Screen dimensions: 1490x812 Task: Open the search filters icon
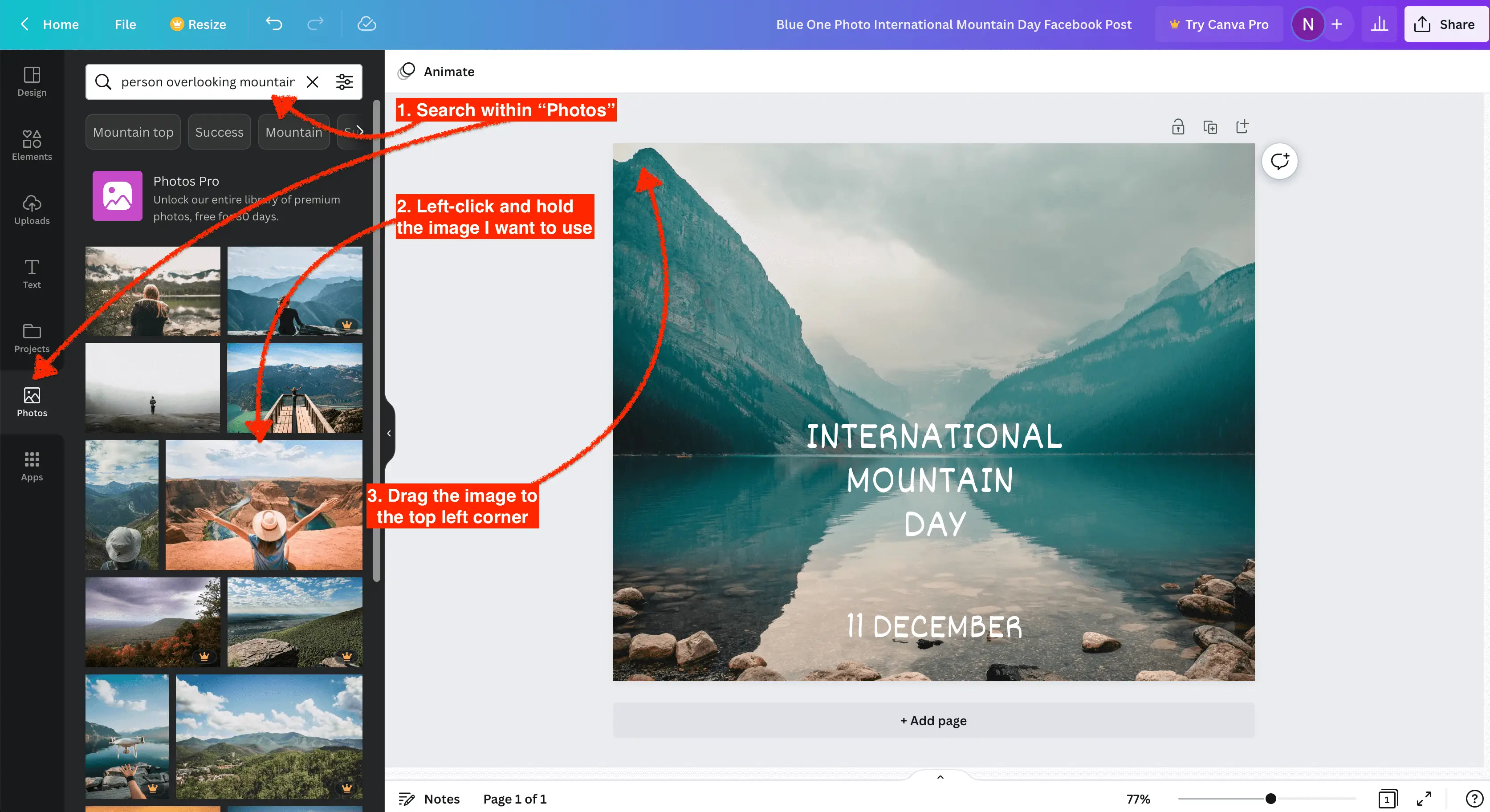(345, 81)
